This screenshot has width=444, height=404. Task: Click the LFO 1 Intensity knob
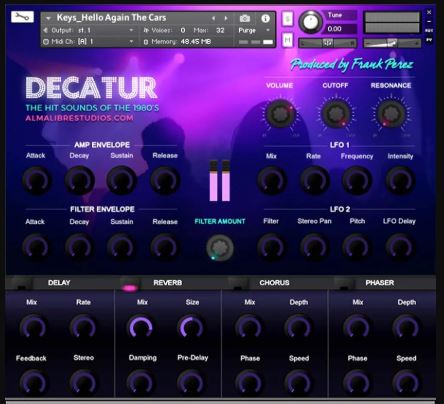click(x=400, y=180)
